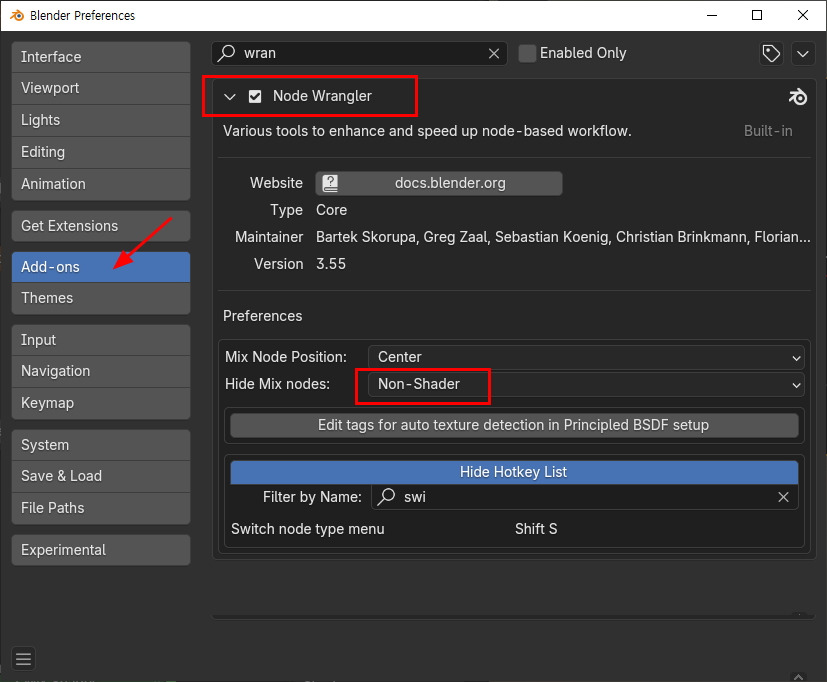The width and height of the screenshot is (827, 682).
Task: Click the Hide Hotkey List button
Action: [514, 472]
